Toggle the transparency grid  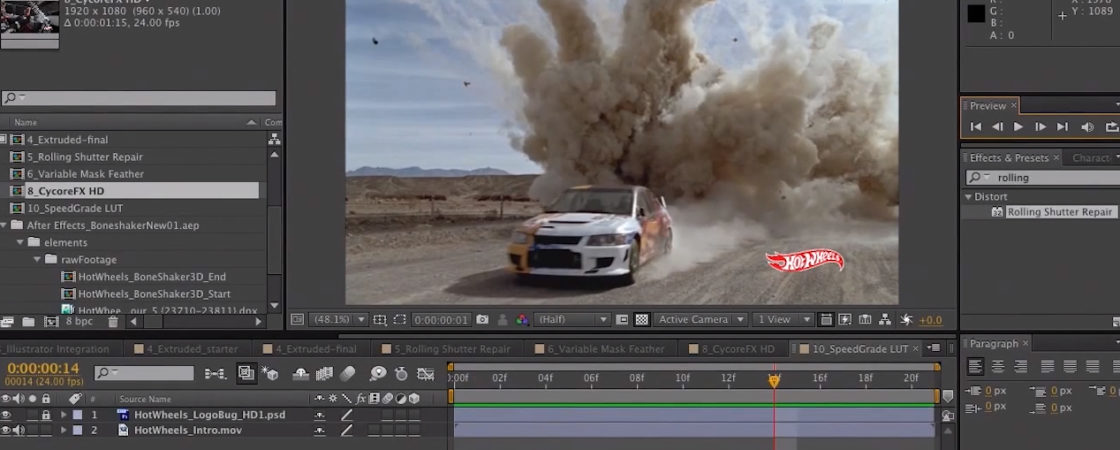(642, 320)
